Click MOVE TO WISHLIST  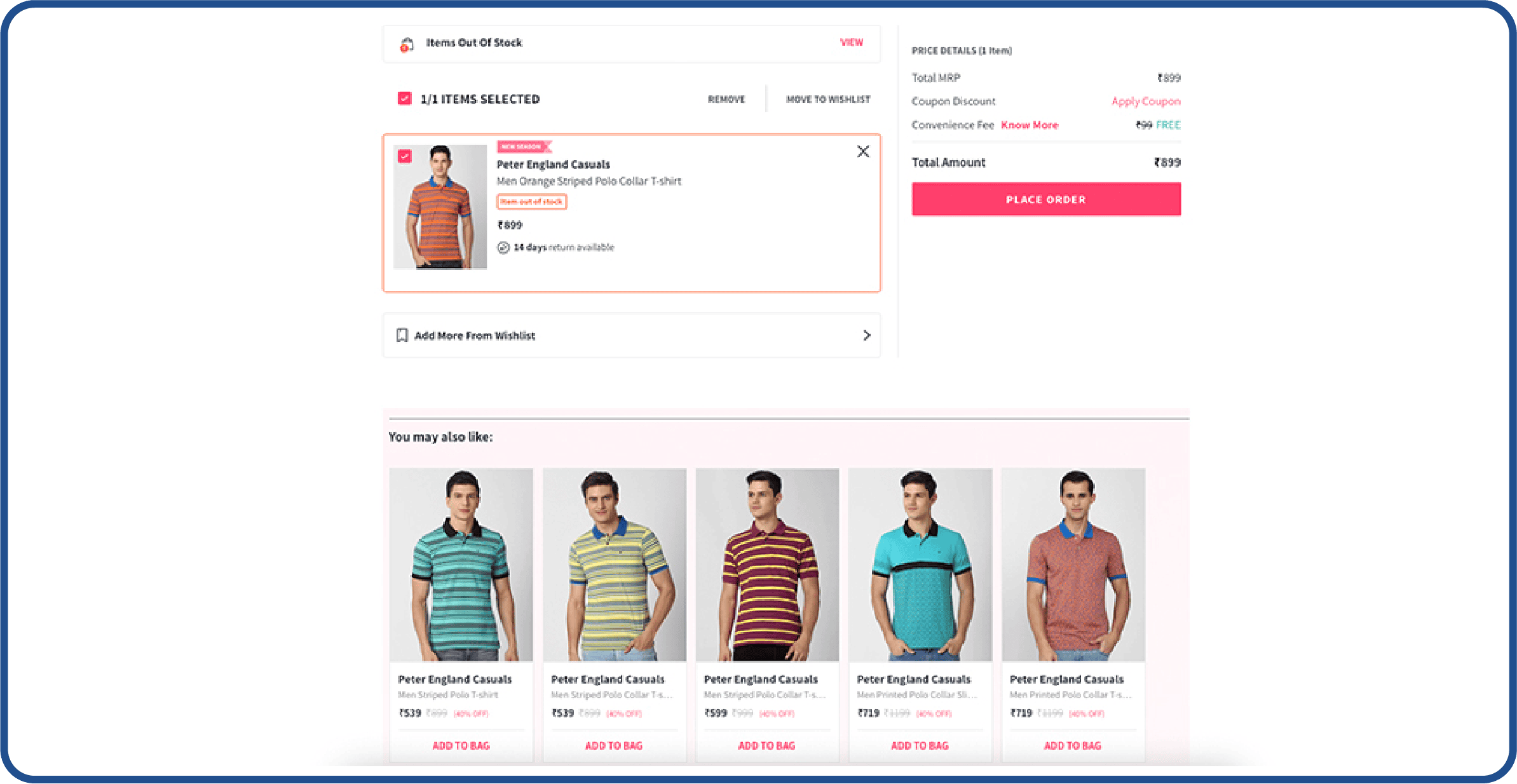point(827,98)
